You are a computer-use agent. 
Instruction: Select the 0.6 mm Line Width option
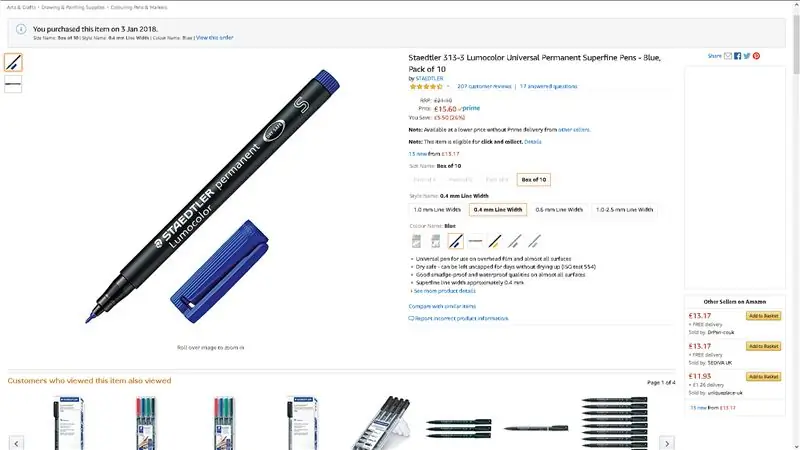tap(559, 210)
